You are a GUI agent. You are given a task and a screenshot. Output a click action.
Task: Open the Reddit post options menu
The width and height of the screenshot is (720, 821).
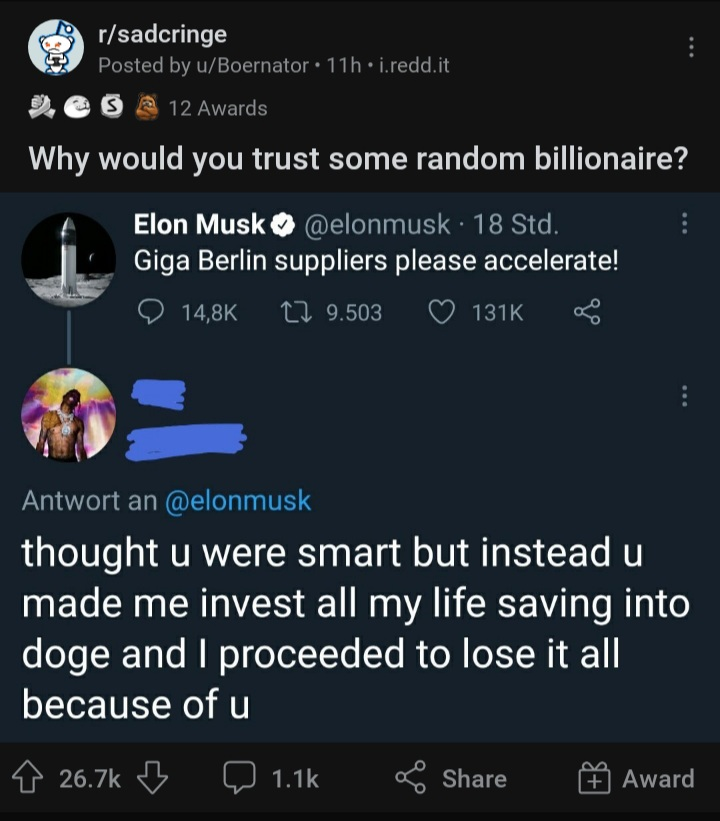(x=689, y=48)
